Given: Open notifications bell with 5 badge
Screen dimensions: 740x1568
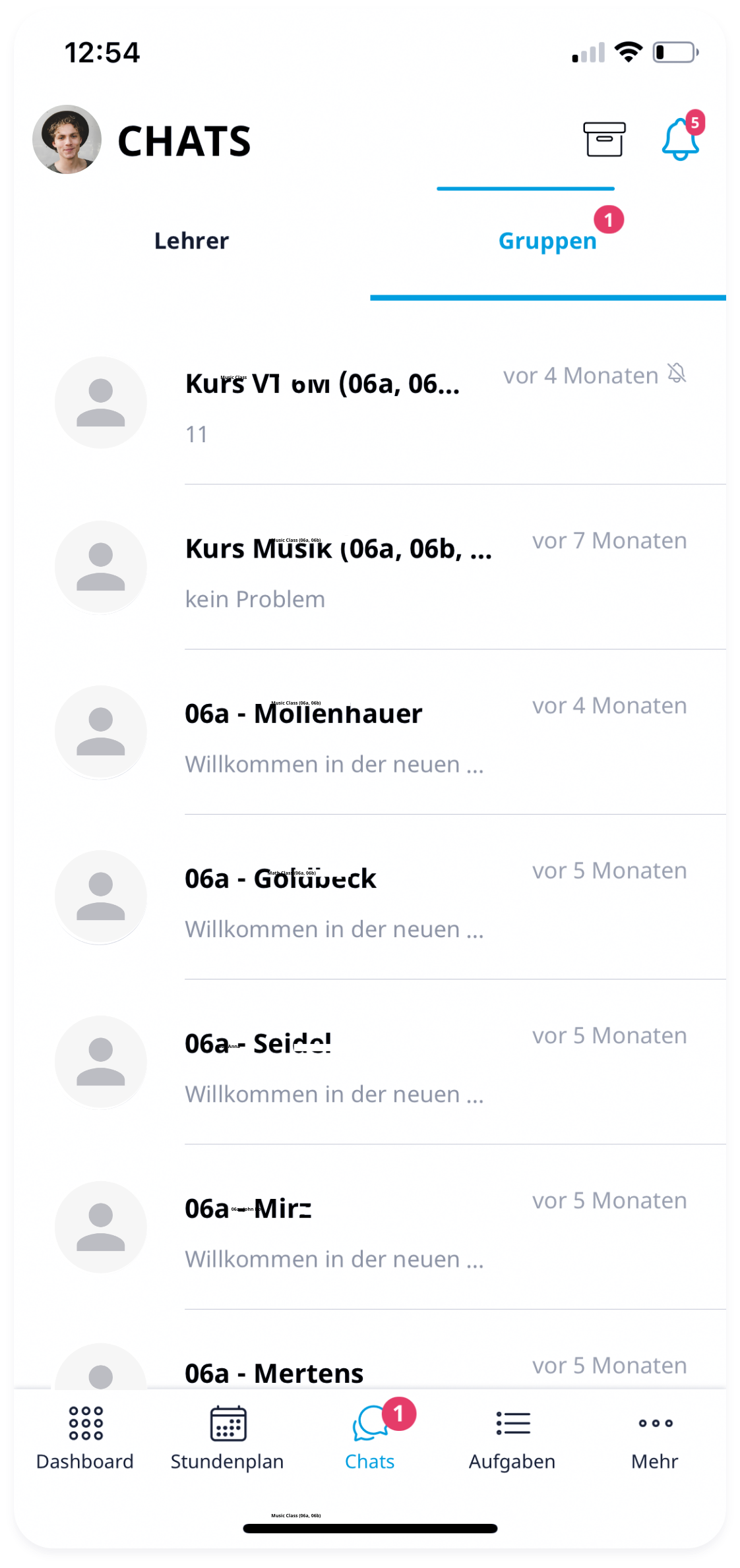Looking at the screenshot, I should pos(680,139).
